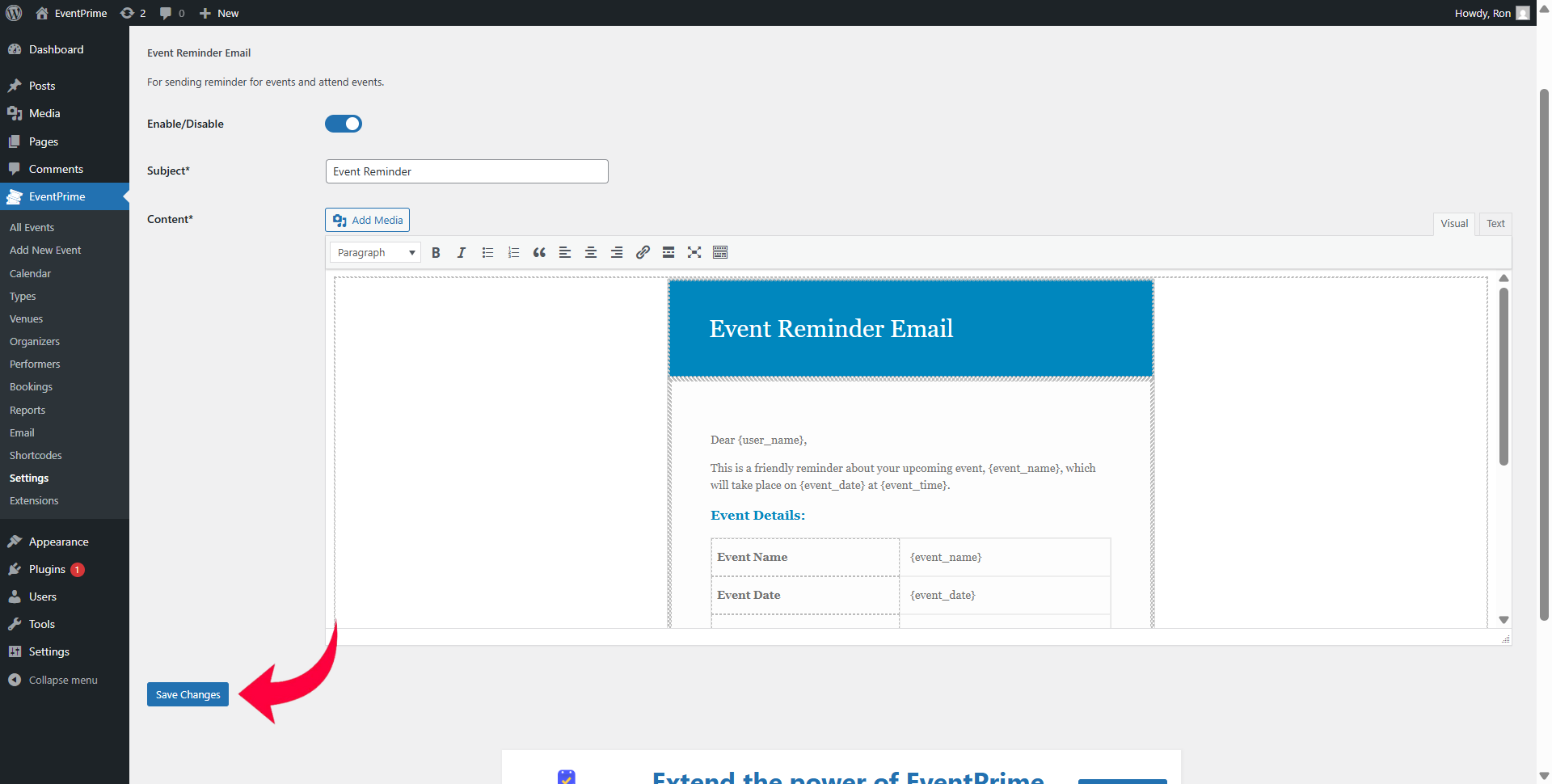The width and height of the screenshot is (1552, 784).
Task: Click Save Changes button
Action: pos(188,694)
